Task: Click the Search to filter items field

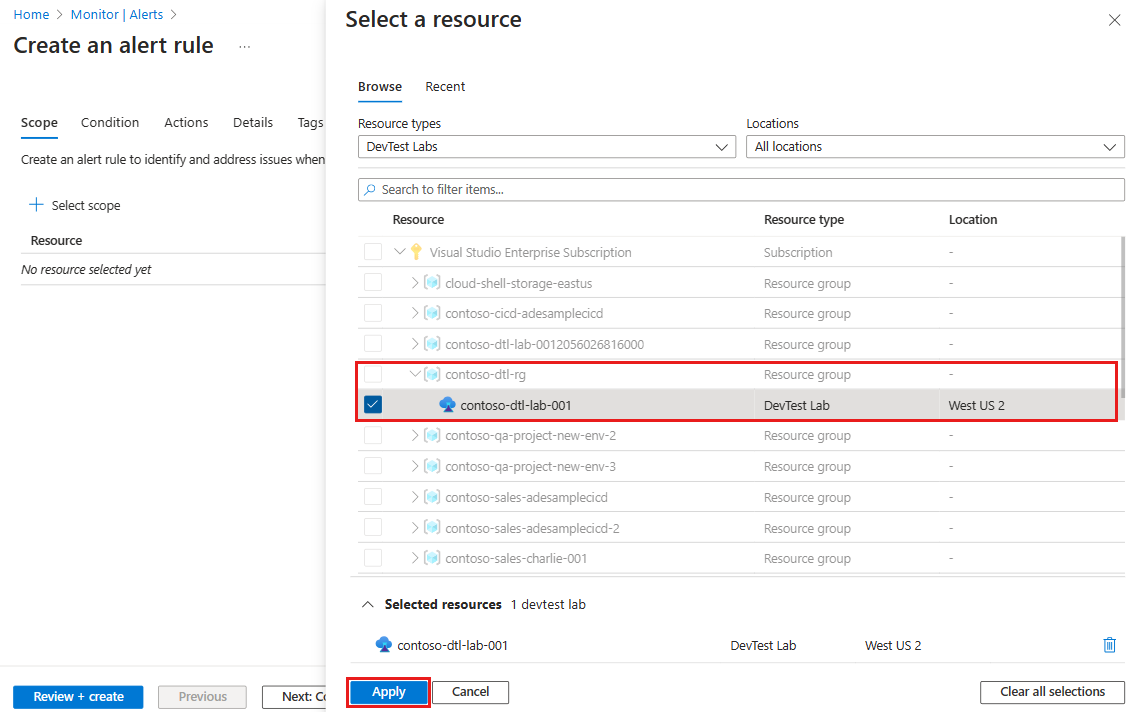Action: tap(741, 190)
